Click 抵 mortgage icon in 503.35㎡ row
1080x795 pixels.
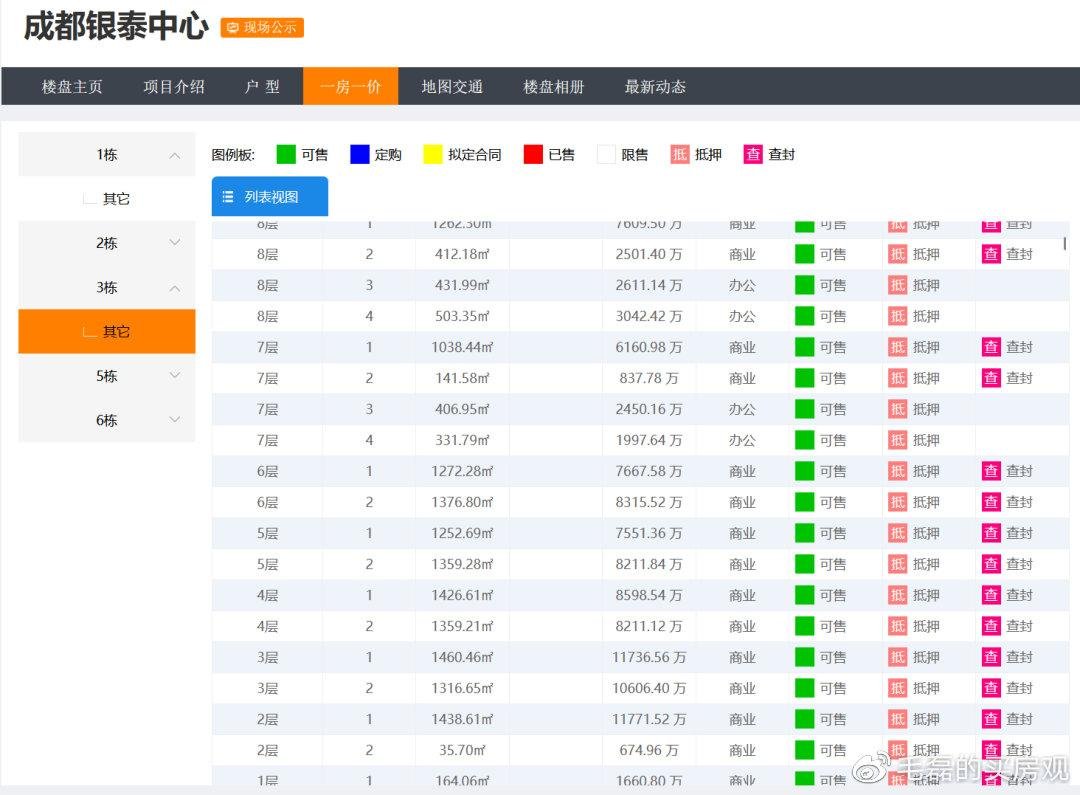pos(897,316)
